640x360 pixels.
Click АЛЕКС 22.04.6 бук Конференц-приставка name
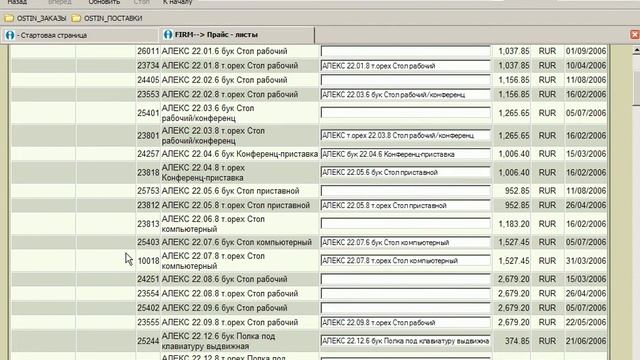pyautogui.click(x=240, y=154)
